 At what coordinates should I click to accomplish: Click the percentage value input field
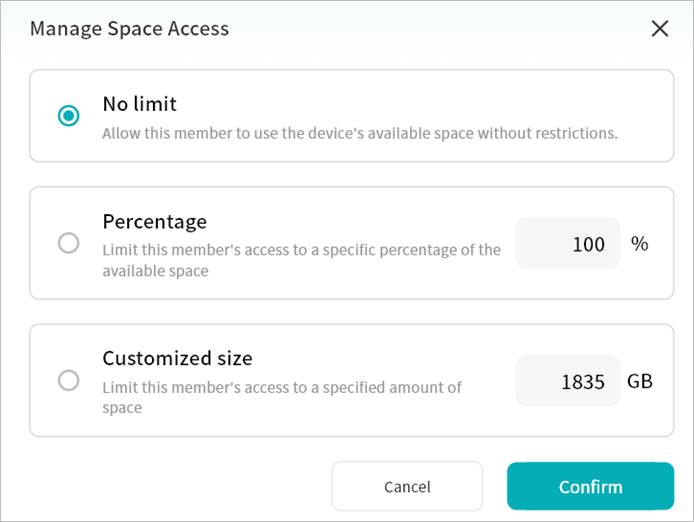[x=567, y=243]
